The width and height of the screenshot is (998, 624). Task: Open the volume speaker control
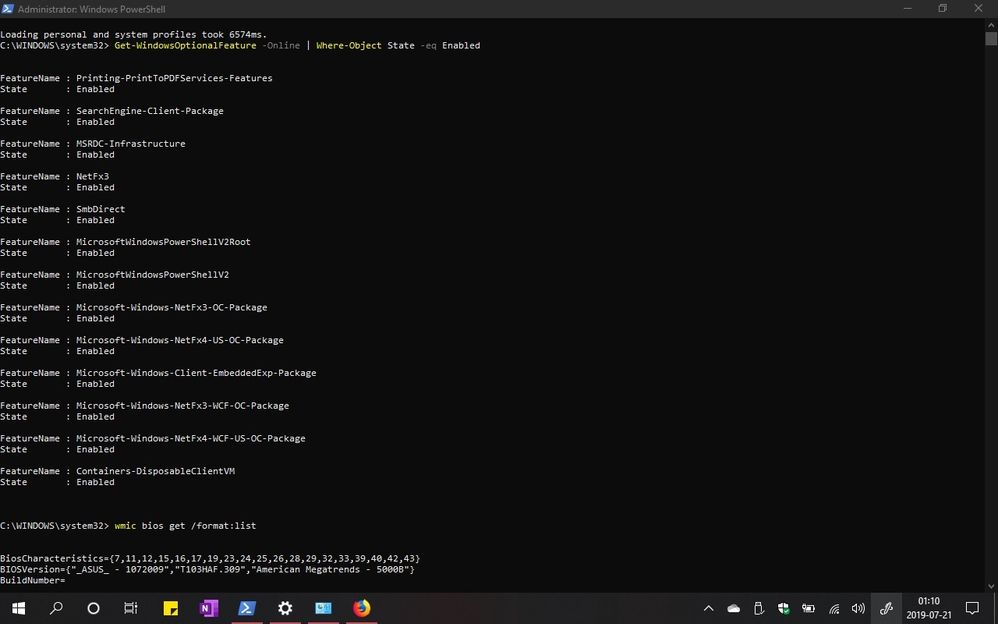point(859,609)
